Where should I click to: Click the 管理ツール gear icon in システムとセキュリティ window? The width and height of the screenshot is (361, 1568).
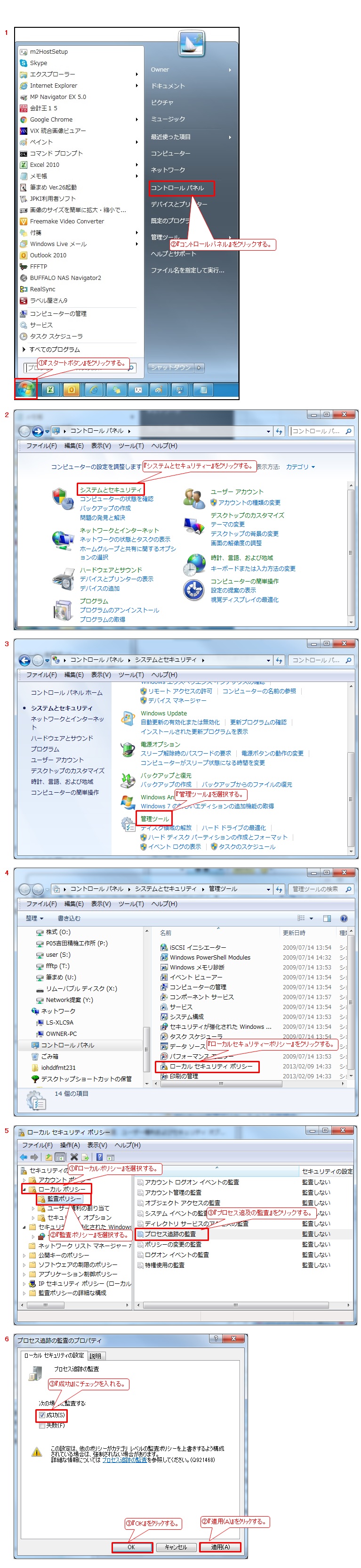(x=128, y=823)
